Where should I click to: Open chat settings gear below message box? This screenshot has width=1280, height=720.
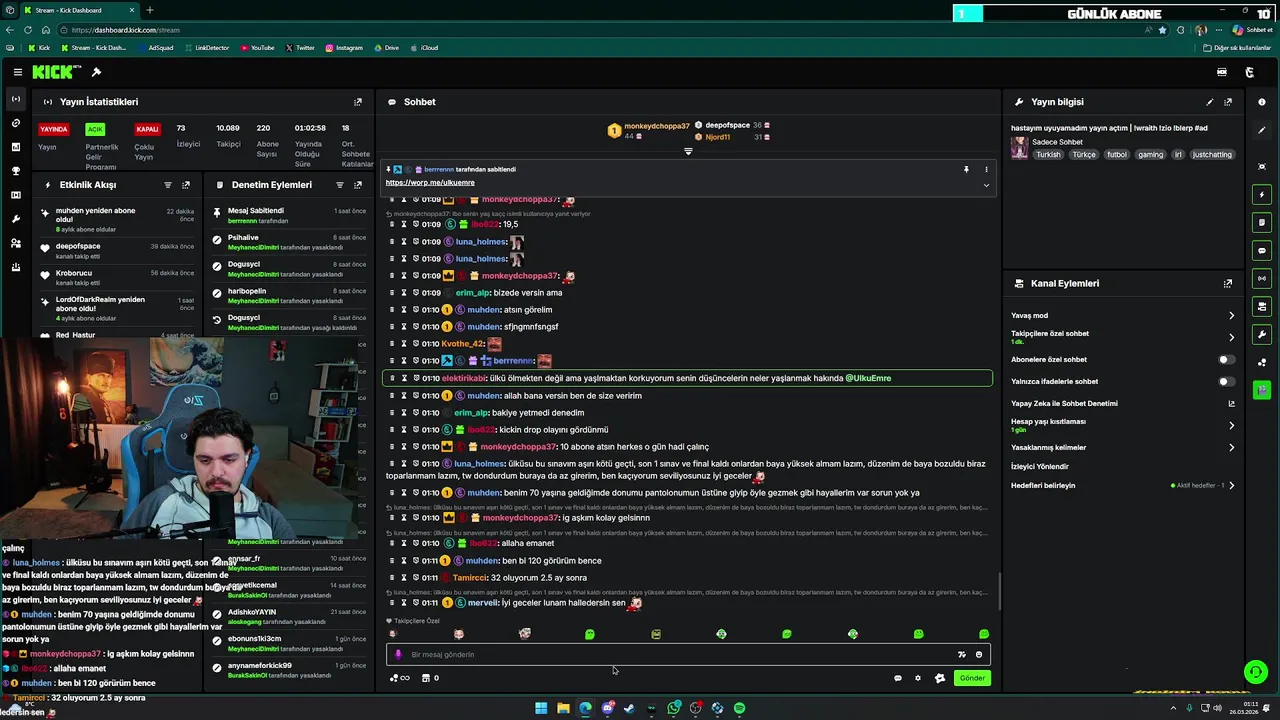(x=918, y=678)
